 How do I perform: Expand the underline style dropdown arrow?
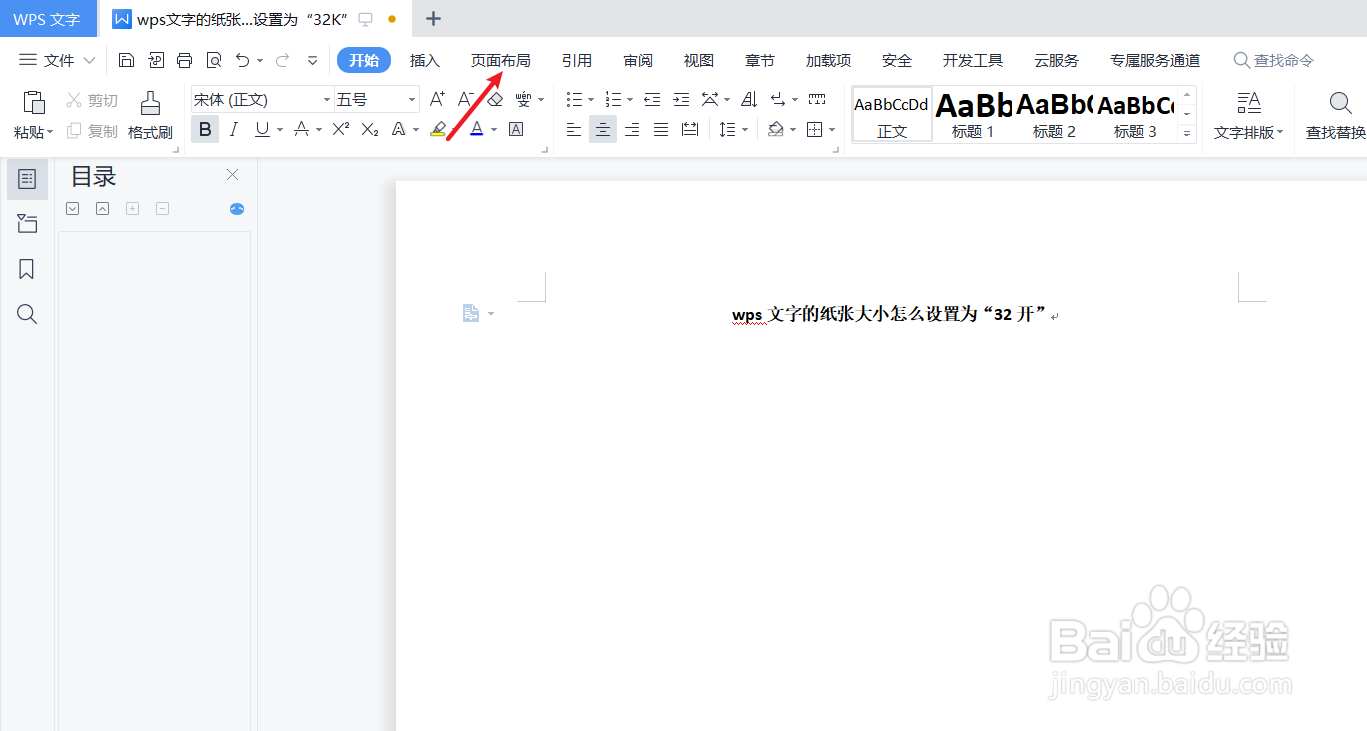click(x=280, y=130)
